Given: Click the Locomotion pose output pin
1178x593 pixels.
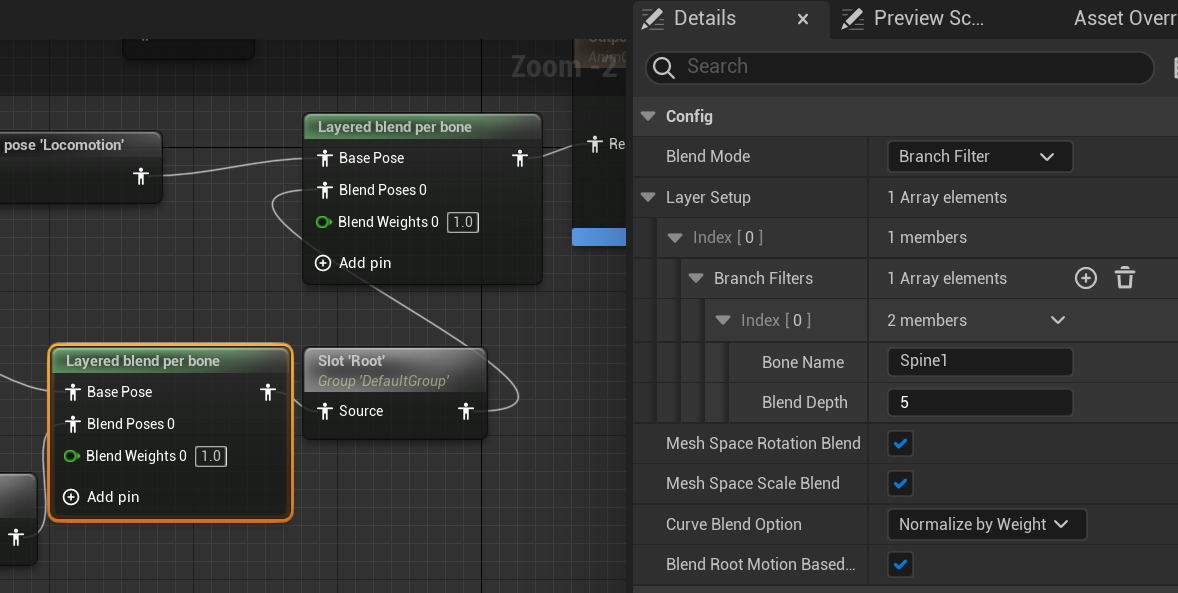Looking at the screenshot, I should (x=141, y=176).
